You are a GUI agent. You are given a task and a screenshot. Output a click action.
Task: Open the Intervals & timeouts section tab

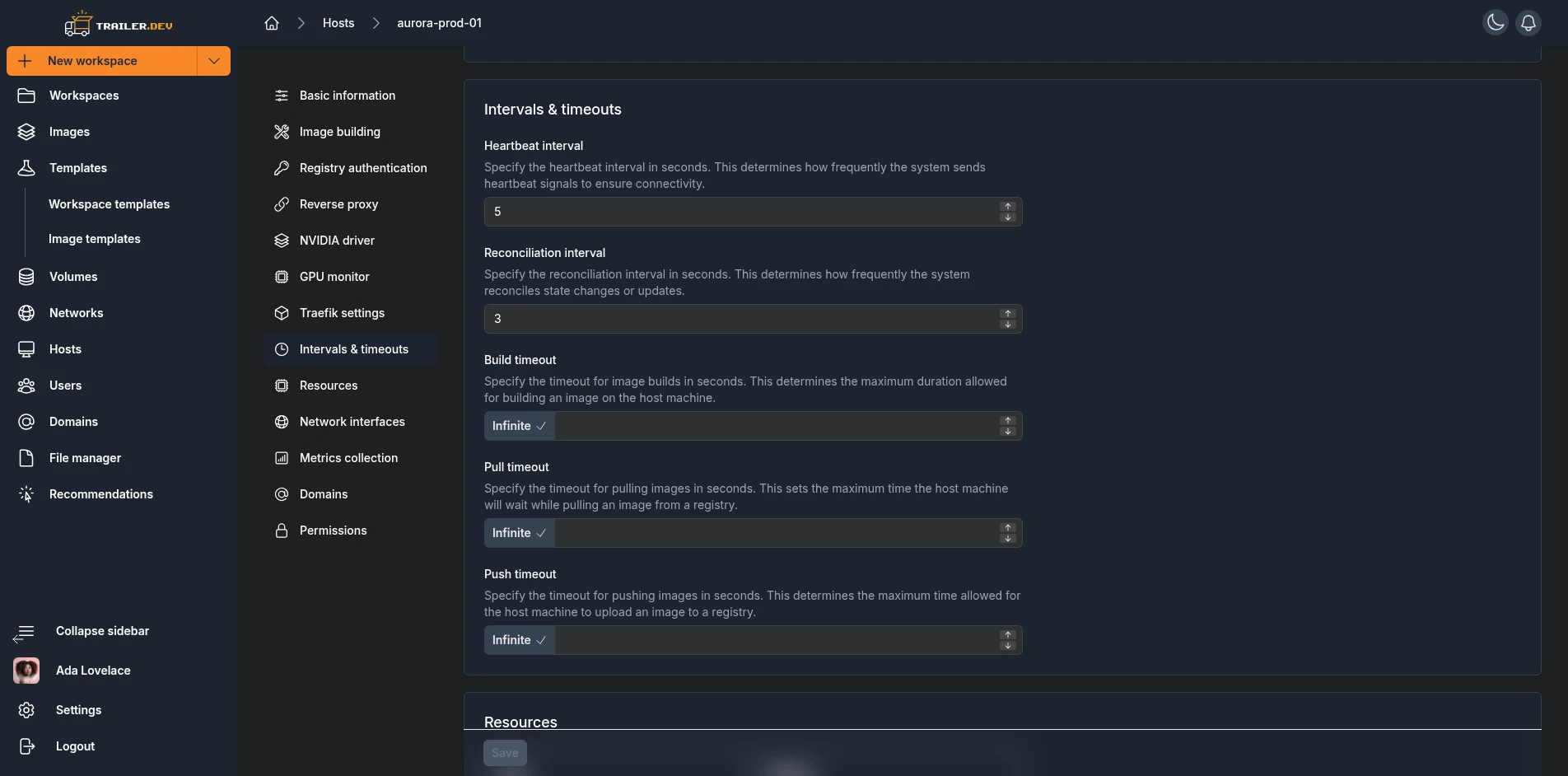(x=351, y=349)
